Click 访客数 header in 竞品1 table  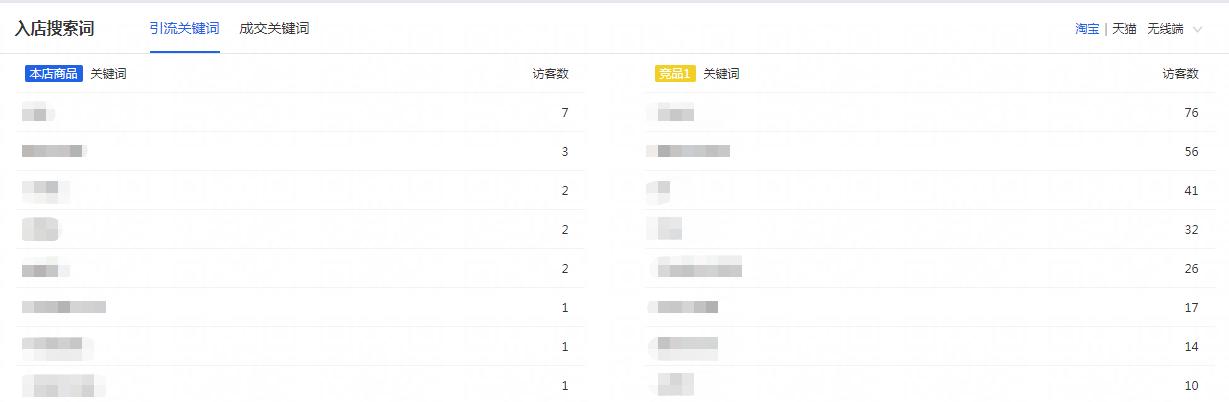tap(1180, 73)
